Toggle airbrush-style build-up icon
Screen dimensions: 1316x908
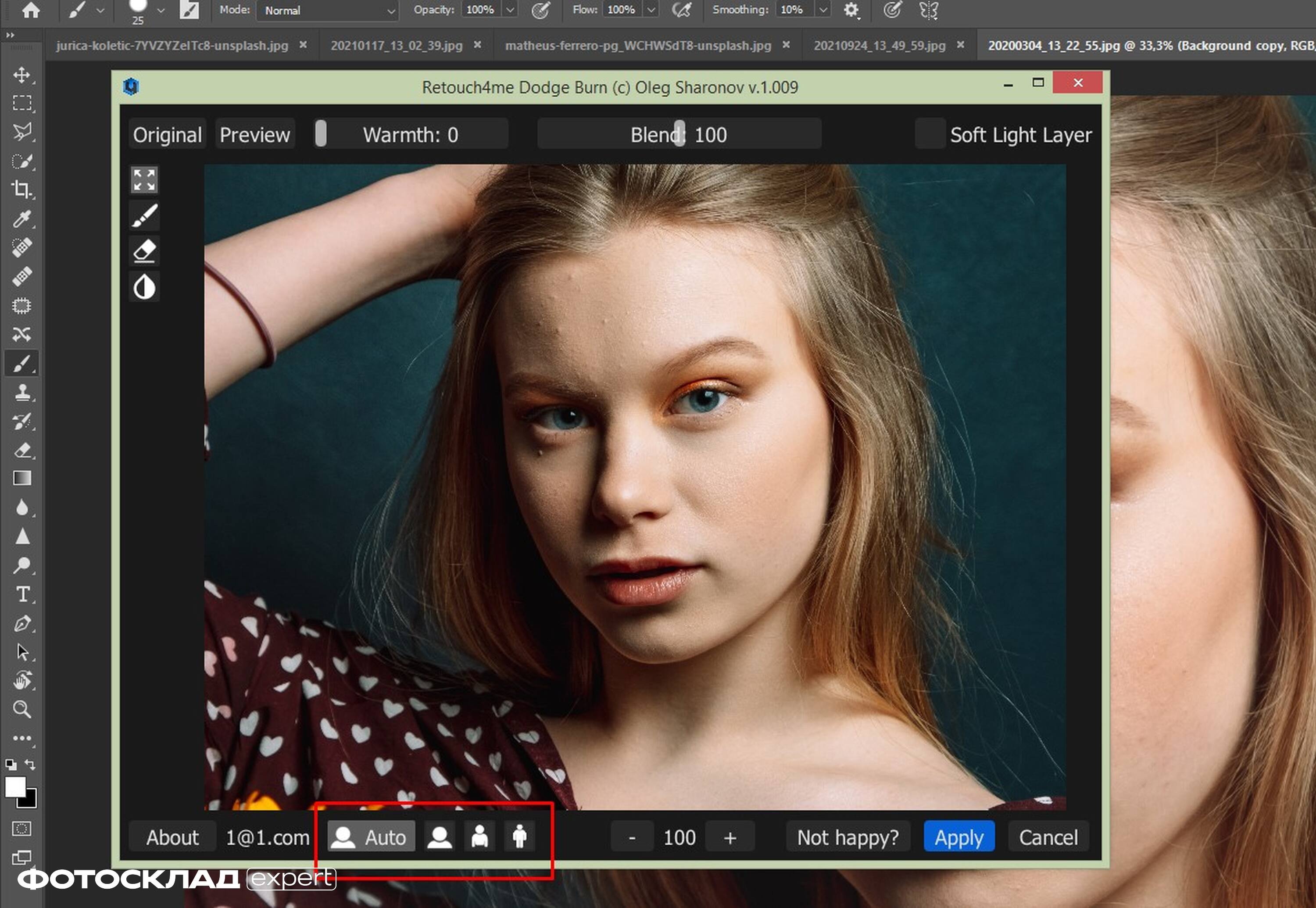(x=681, y=10)
